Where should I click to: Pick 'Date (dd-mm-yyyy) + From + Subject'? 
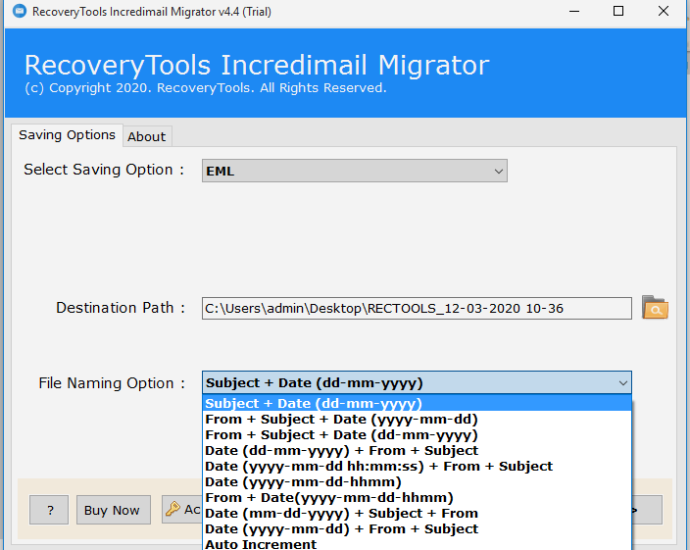(x=341, y=451)
